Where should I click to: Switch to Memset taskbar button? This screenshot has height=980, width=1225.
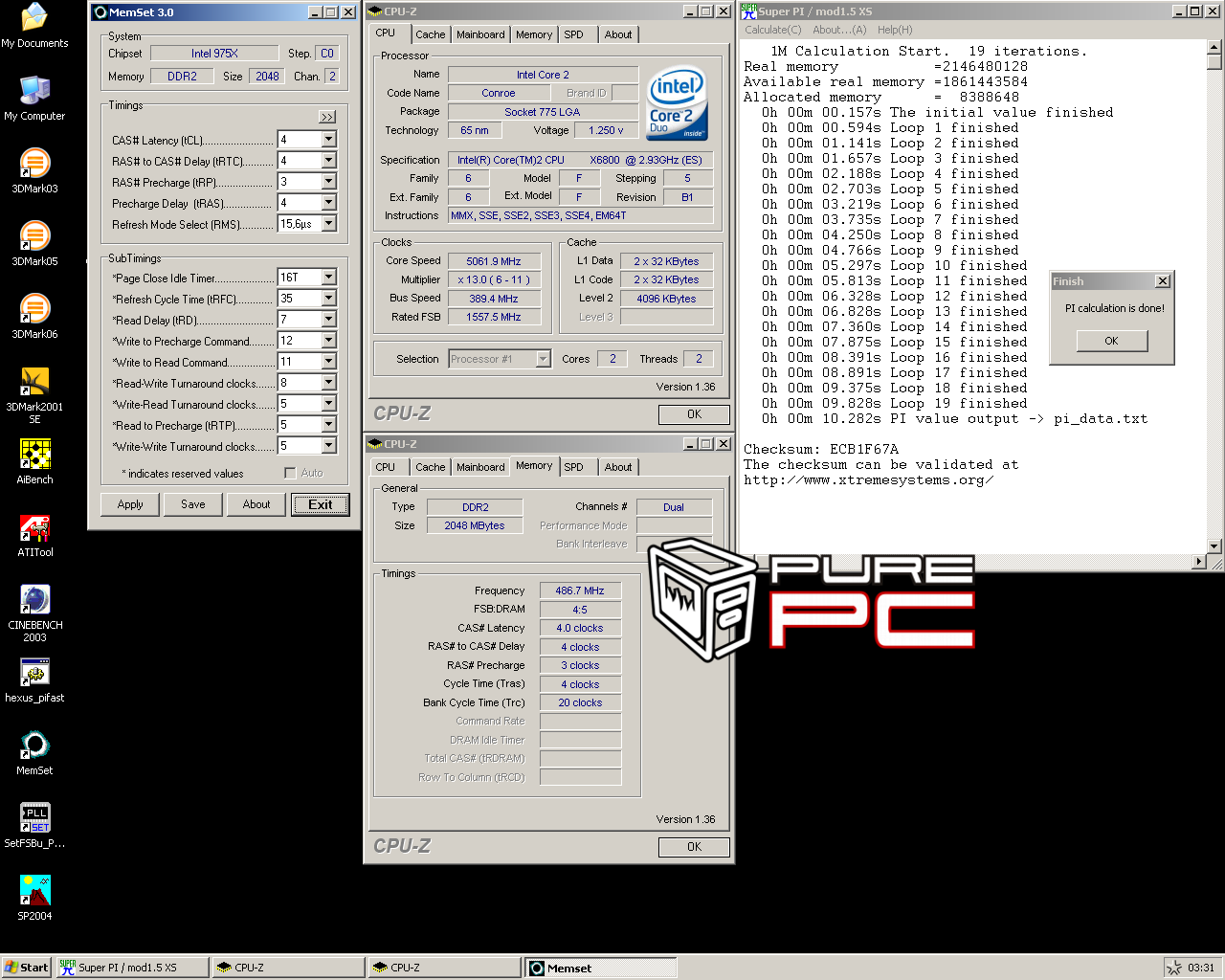coord(601,968)
